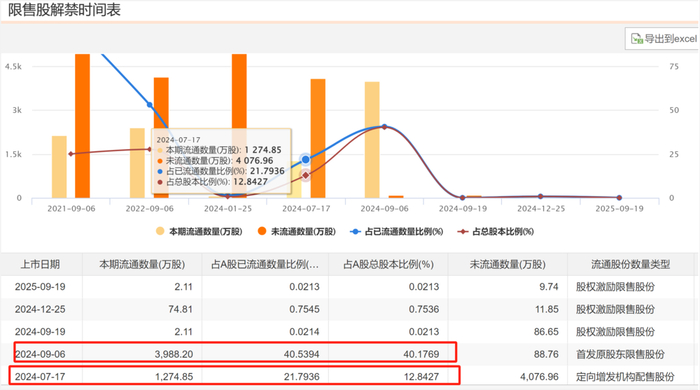
Task: Click the 占A股总股本比例(%) column header
Action: point(388,265)
